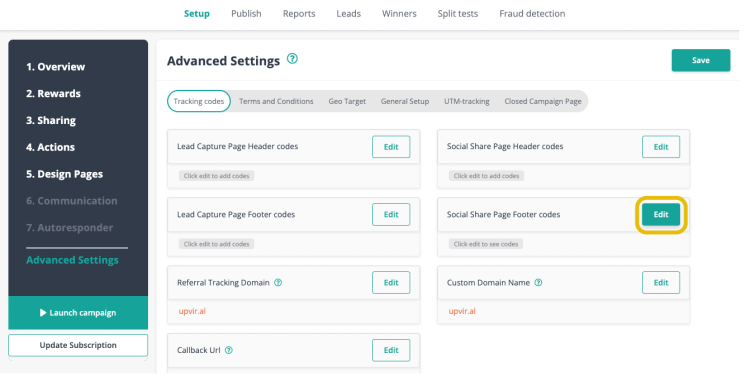Image resolution: width=750 pixels, height=377 pixels.
Task: Save the advanced settings
Action: click(x=701, y=60)
